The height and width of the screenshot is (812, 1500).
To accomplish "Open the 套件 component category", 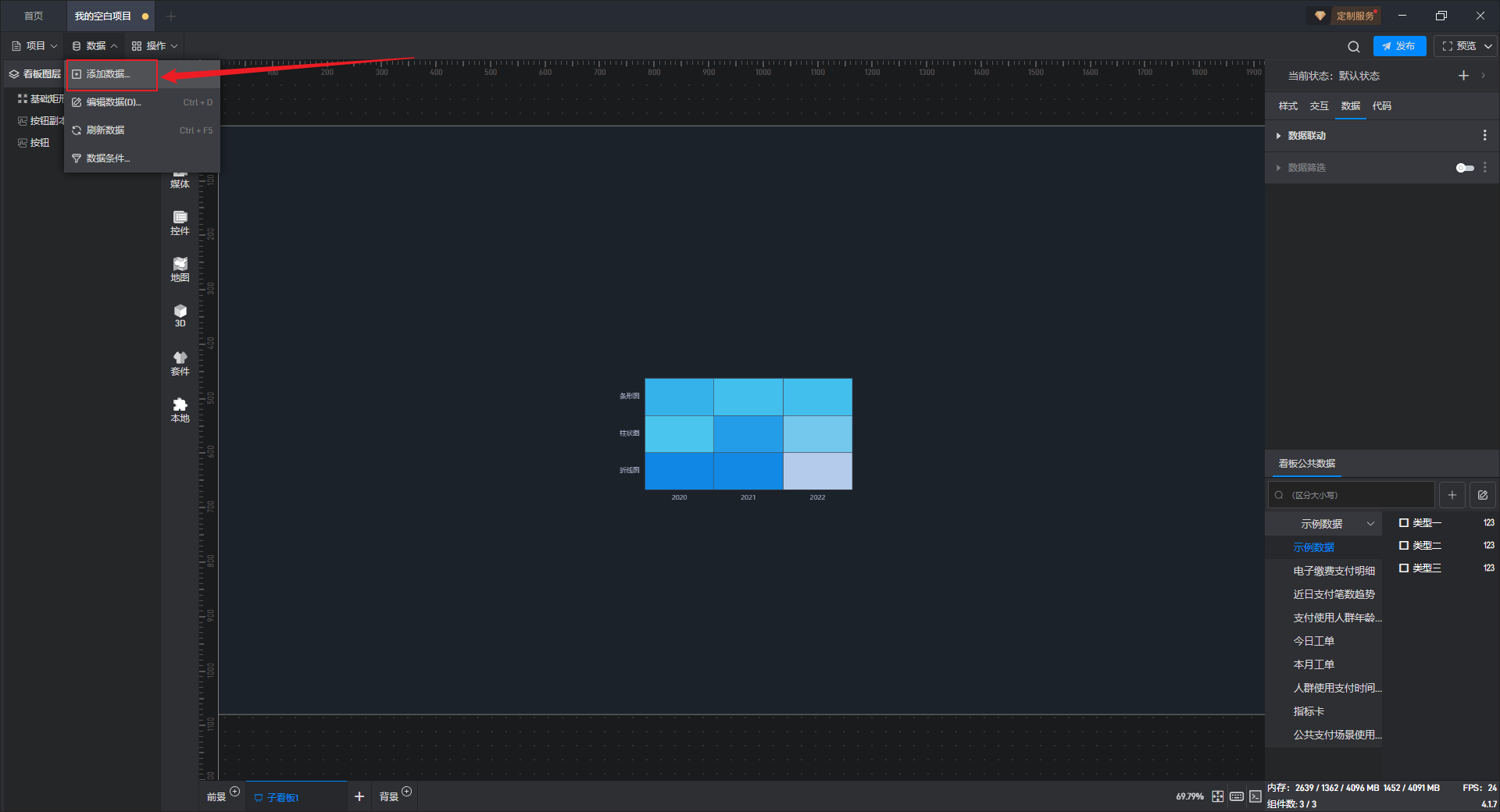I will click(x=180, y=364).
